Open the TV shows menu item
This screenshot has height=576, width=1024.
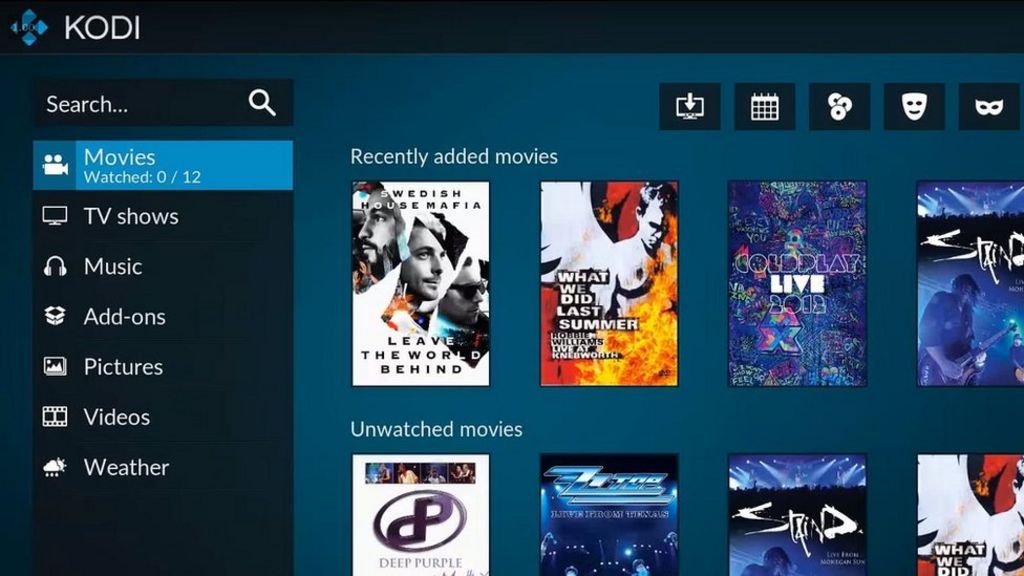pyautogui.click(x=130, y=216)
